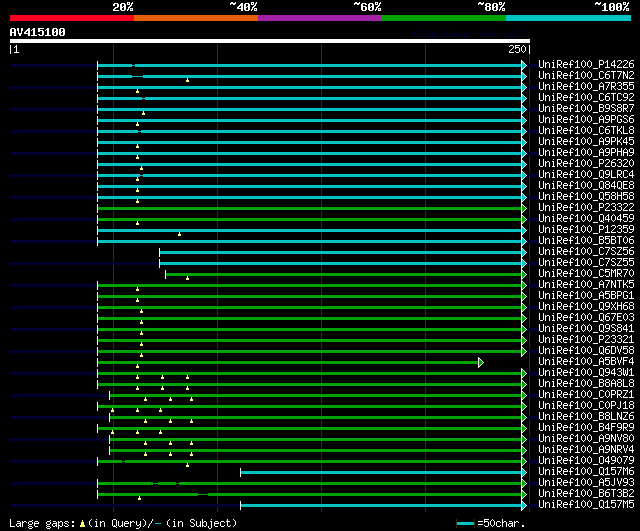
Task: Select the UniRef100_P23321 label
Action: pyautogui.click(x=586, y=340)
